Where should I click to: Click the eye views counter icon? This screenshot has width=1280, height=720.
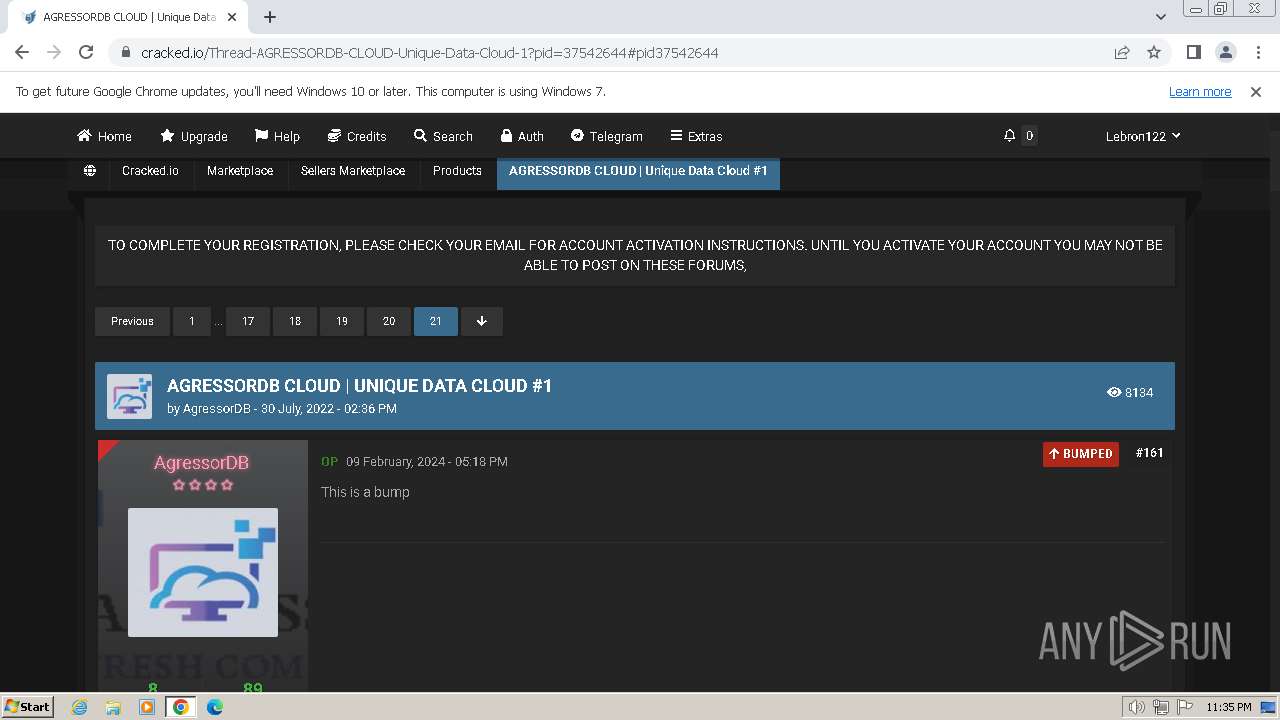coord(1114,392)
